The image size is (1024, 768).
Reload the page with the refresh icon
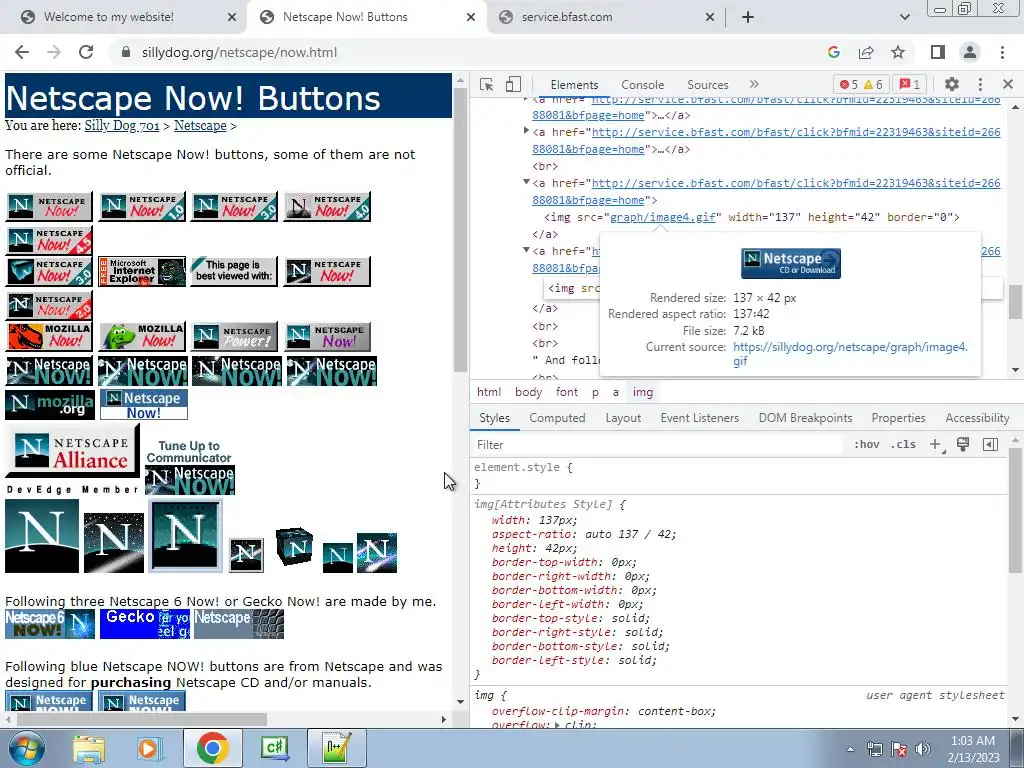point(86,52)
